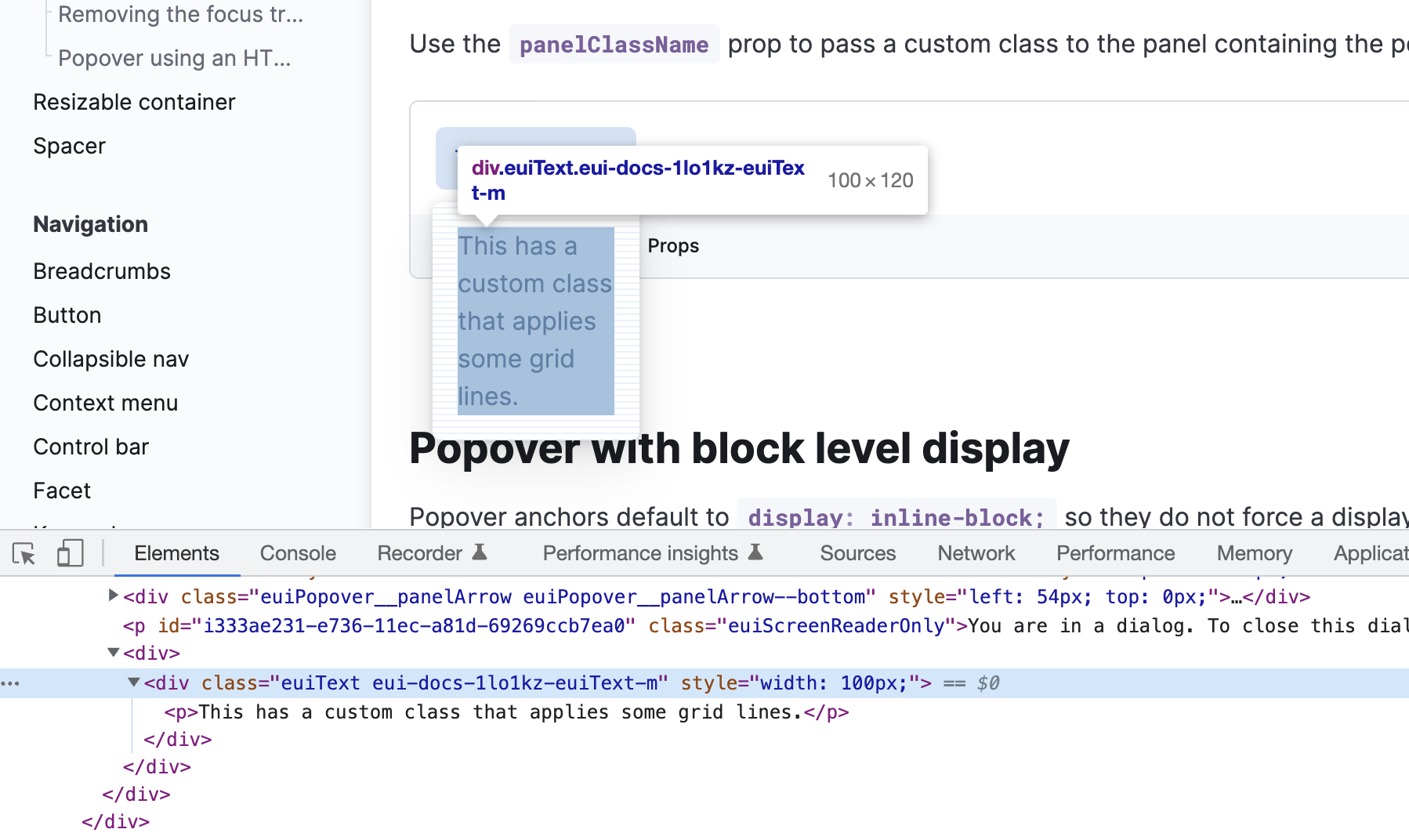Viewport: 1409px width, 840px height.
Task: Click the inspector tooltip element name
Action: (638, 180)
